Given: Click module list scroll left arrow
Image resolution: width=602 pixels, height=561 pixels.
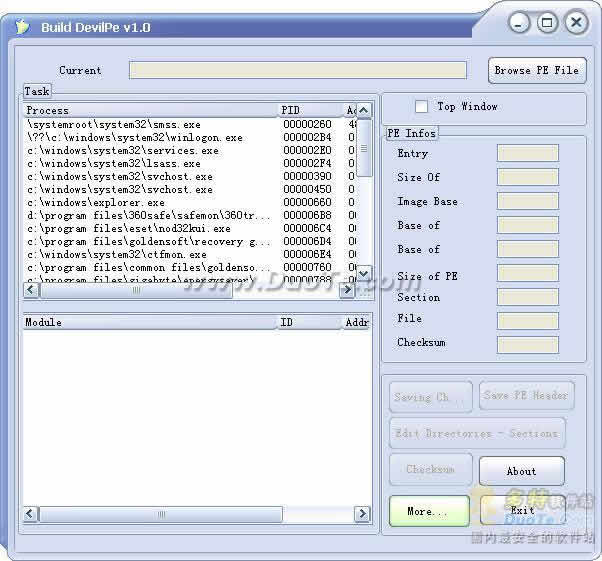Looking at the screenshot, I should [x=31, y=513].
